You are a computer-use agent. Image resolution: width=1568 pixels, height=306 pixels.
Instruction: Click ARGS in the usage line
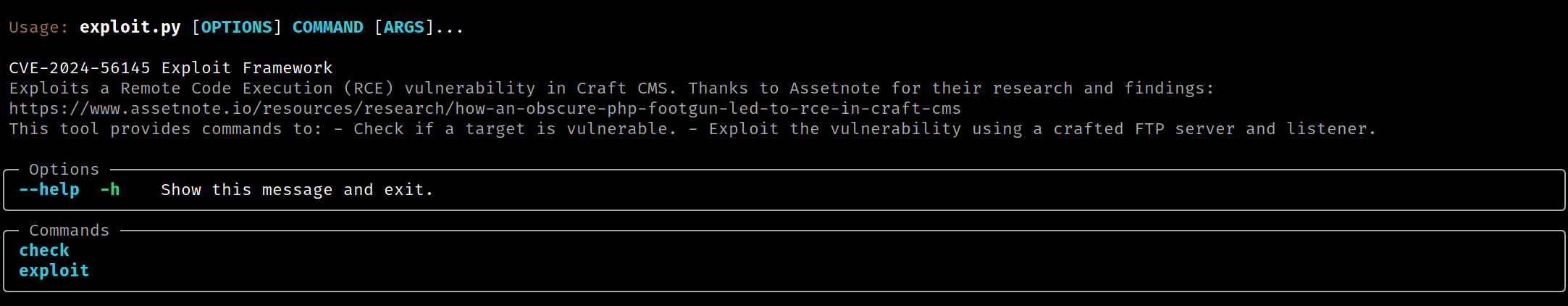tap(403, 28)
